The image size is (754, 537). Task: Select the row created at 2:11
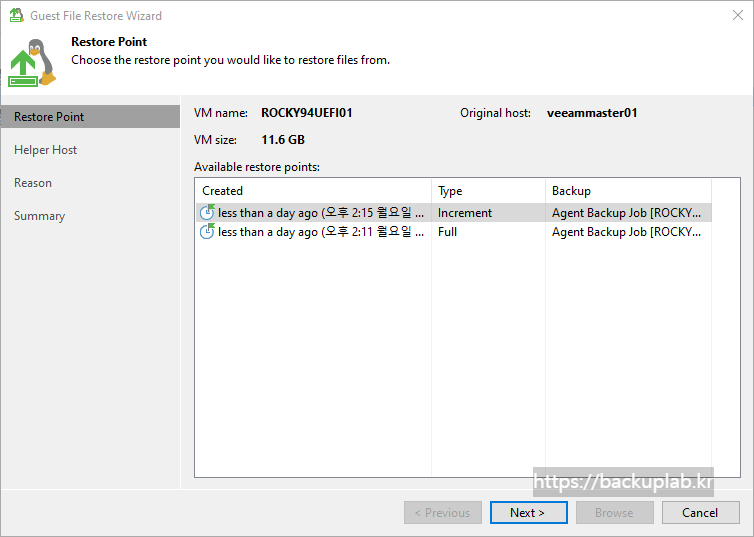453,232
